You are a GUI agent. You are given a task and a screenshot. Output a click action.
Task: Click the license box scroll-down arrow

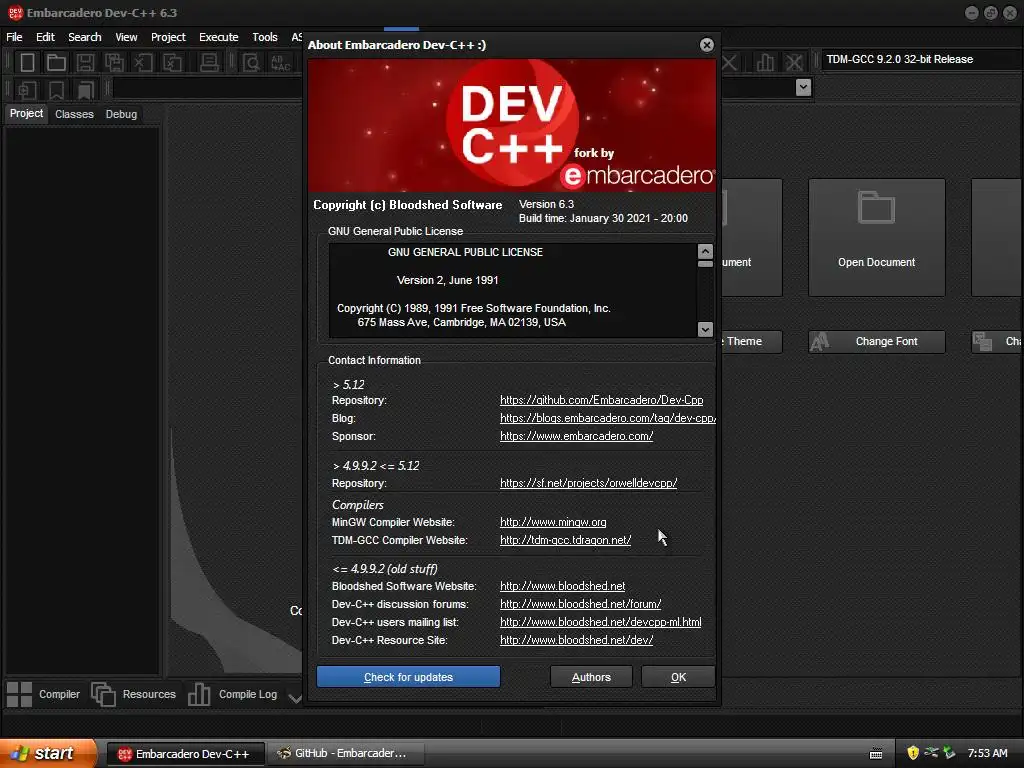pos(705,329)
